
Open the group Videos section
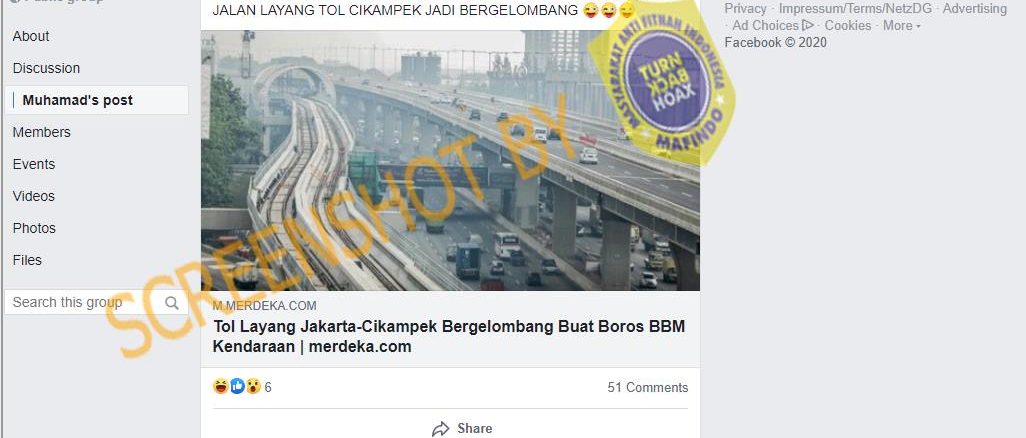coord(33,196)
